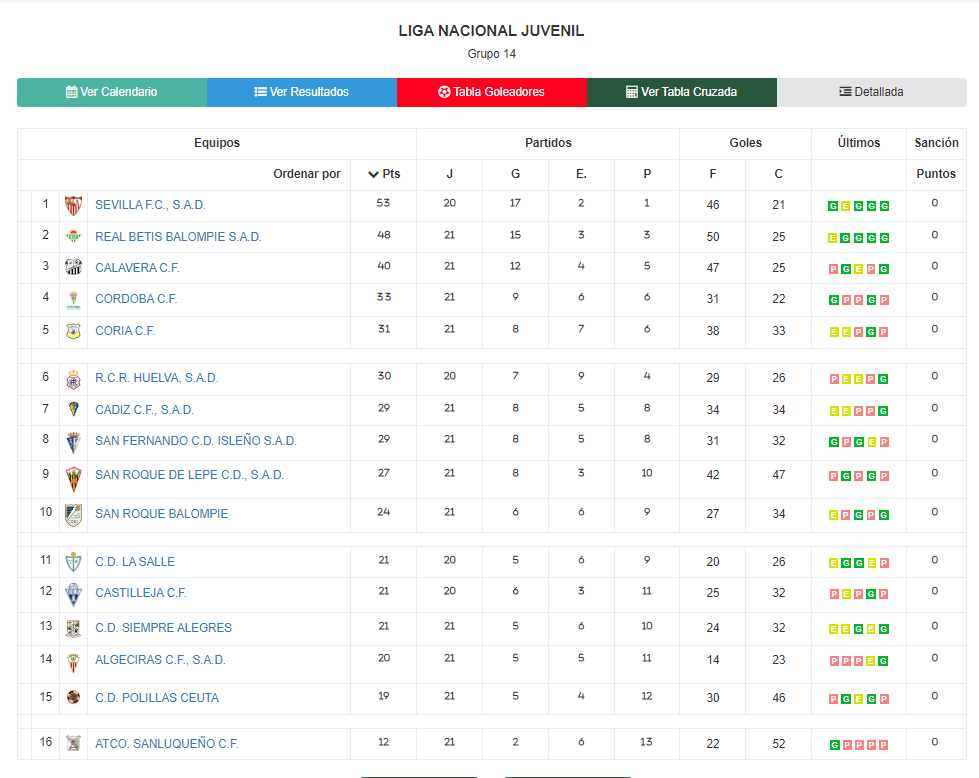Open C.D. LA SALLE team link
979x778 pixels.
click(x=135, y=562)
